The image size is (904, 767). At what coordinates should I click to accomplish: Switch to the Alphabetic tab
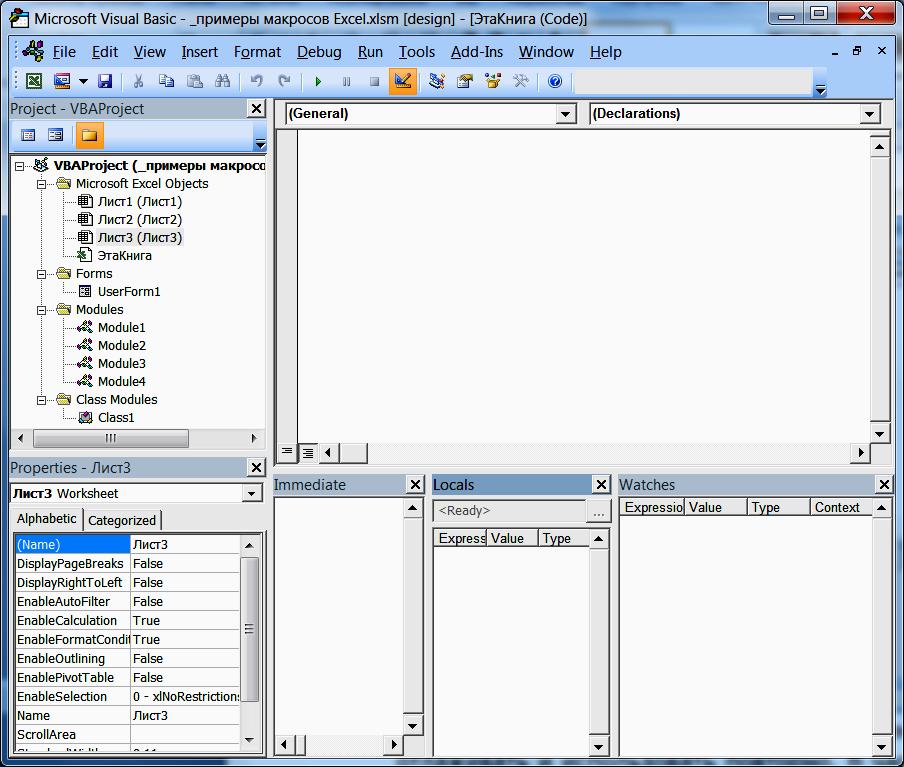(47, 519)
